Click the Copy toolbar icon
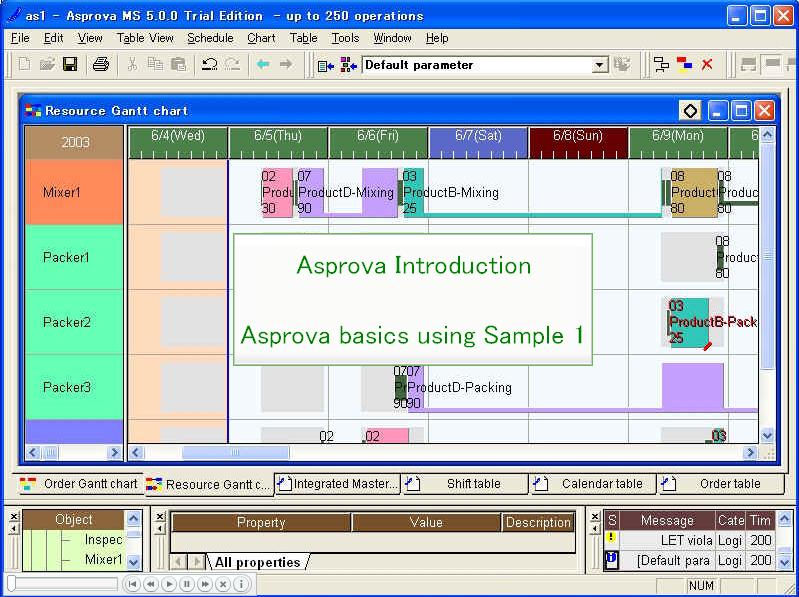 coord(155,64)
